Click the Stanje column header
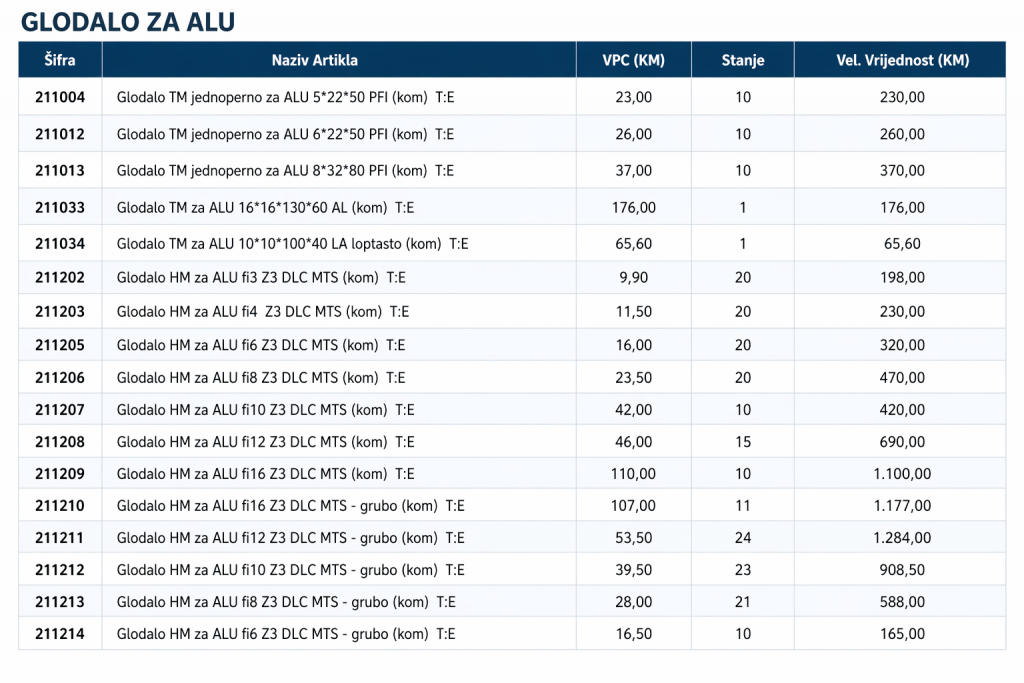The image size is (1024, 683). (742, 60)
